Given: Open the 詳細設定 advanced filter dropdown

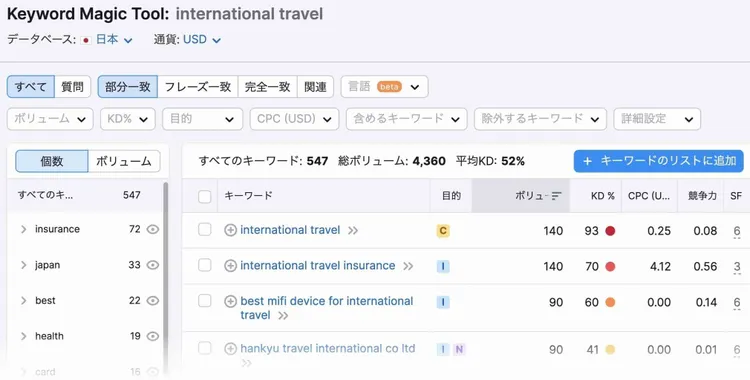Looking at the screenshot, I should pos(657,119).
